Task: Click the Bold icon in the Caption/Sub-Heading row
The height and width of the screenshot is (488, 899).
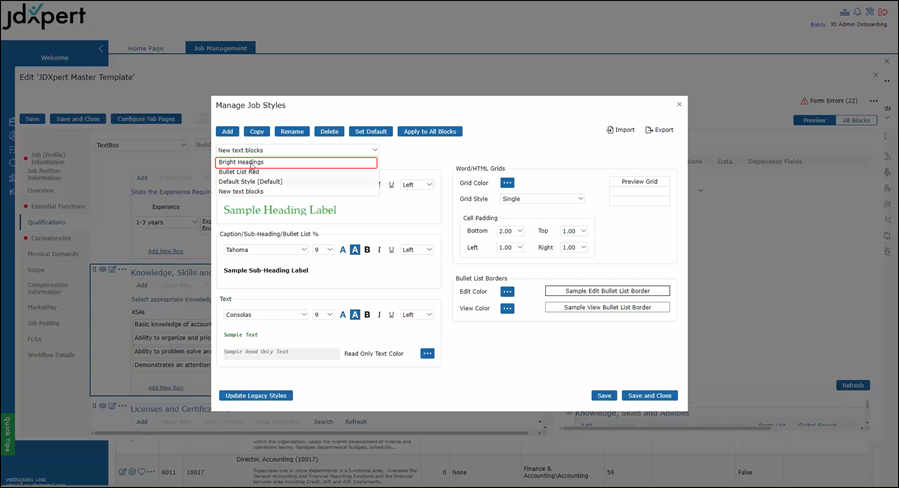Action: tap(367, 250)
